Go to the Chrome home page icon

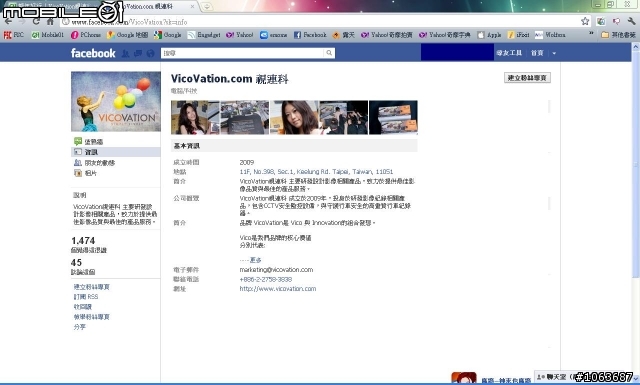pyautogui.click(x=50, y=21)
